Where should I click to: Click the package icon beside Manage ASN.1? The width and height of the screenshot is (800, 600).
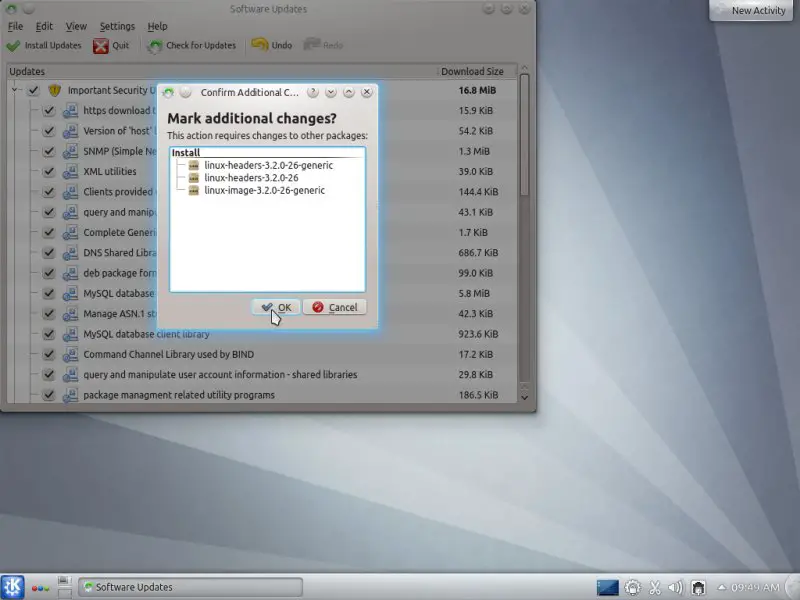pyautogui.click(x=70, y=314)
